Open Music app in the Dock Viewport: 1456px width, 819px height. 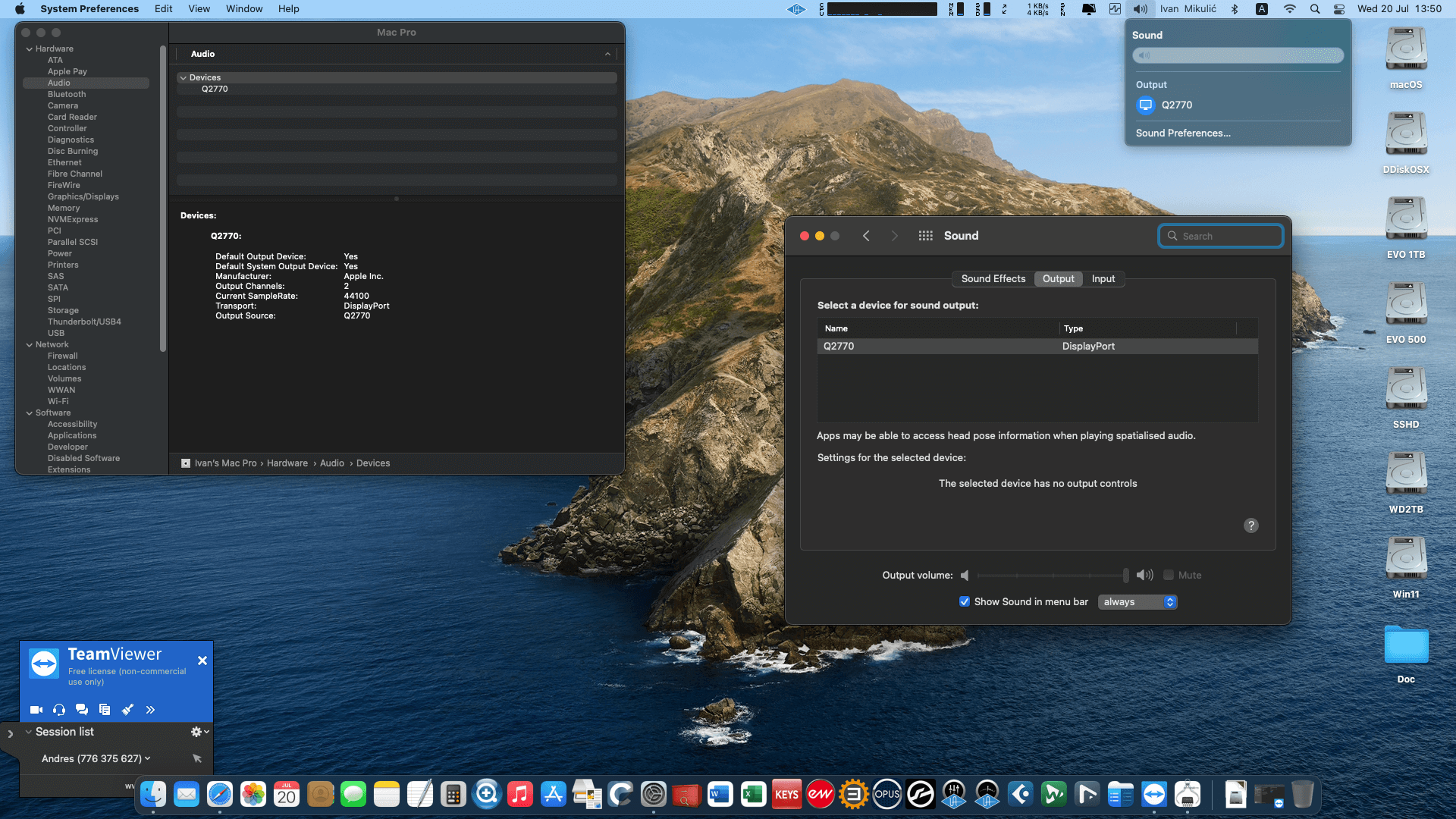pyautogui.click(x=520, y=794)
